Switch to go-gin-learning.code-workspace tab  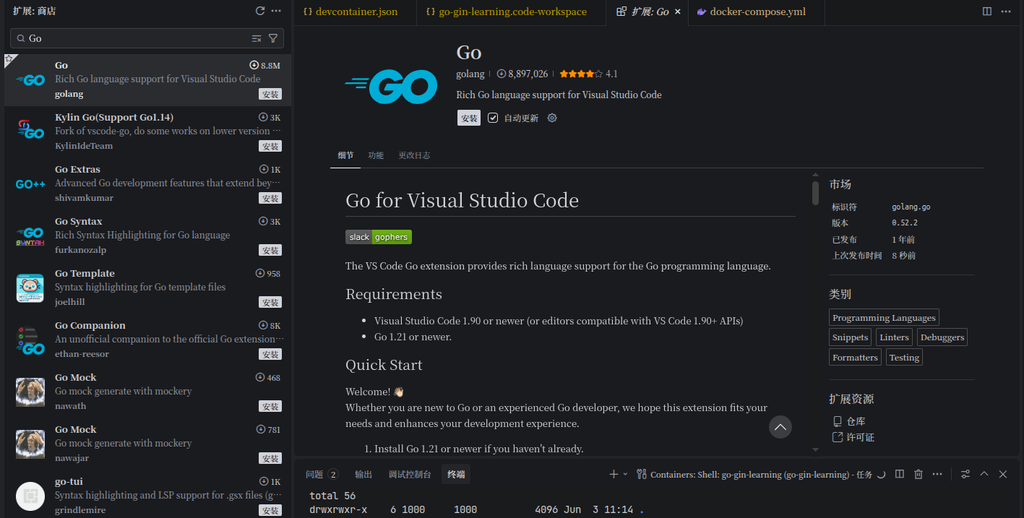point(512,12)
